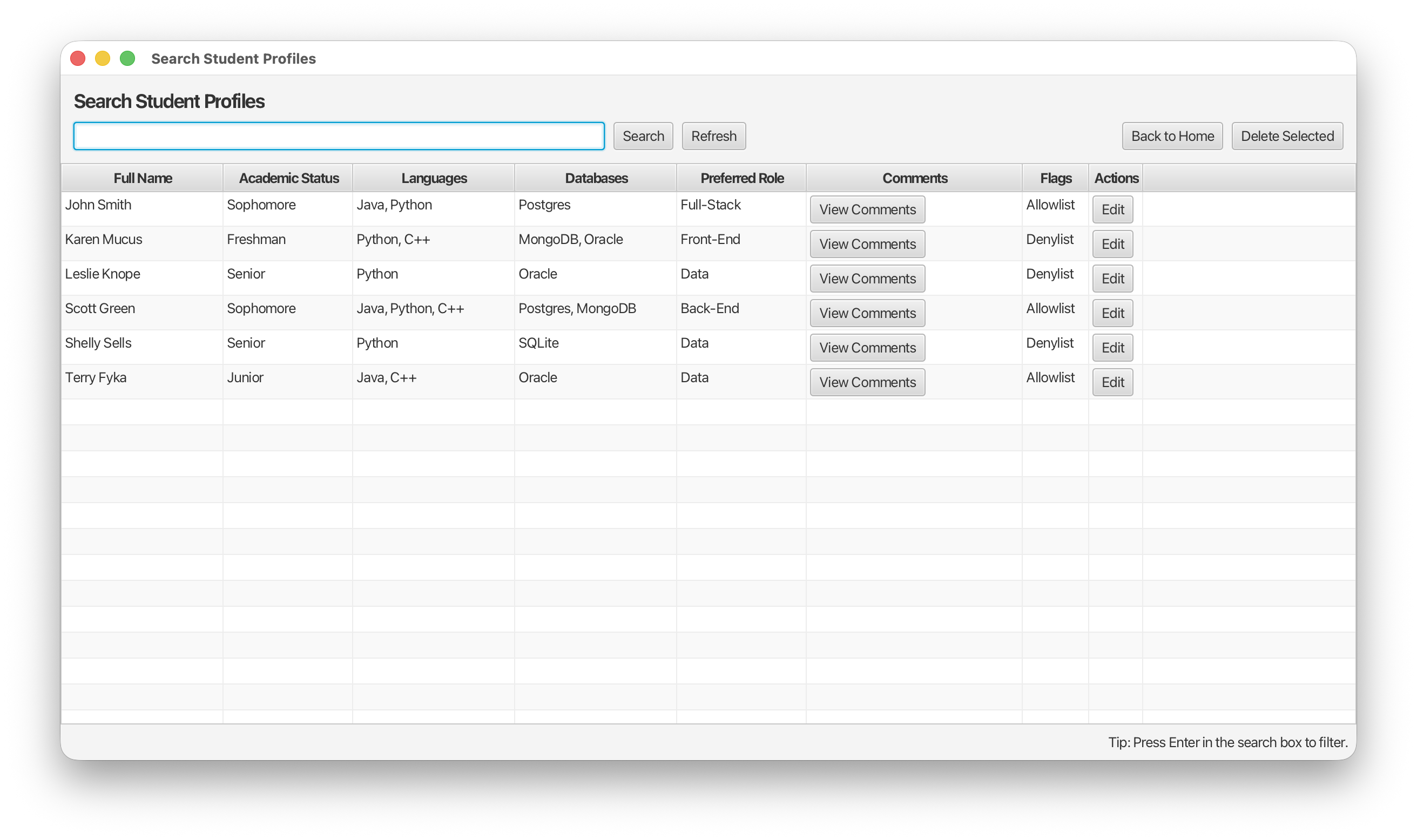Open Karen Mucus's comments
Image resolution: width=1417 pixels, height=840 pixels.
[867, 244]
